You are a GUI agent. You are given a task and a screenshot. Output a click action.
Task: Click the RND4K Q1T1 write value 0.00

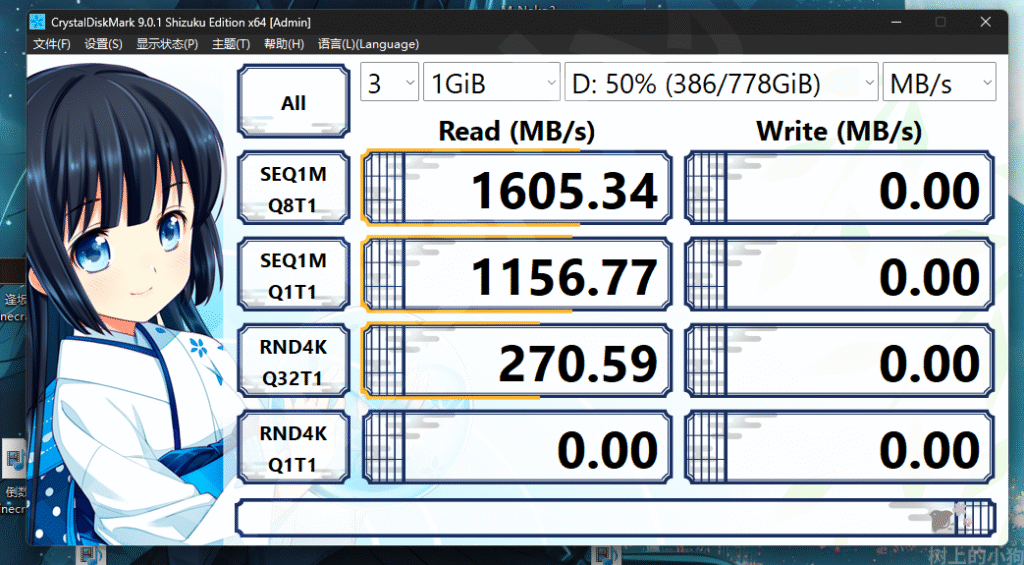click(x=839, y=448)
